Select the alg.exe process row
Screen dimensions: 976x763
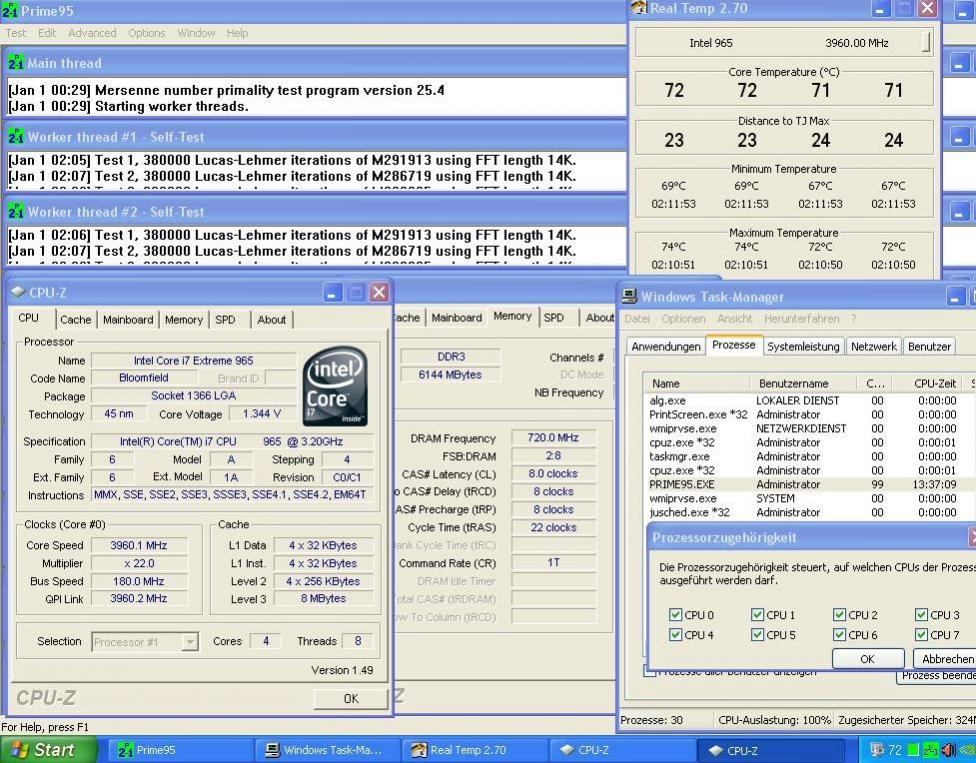tap(808, 400)
